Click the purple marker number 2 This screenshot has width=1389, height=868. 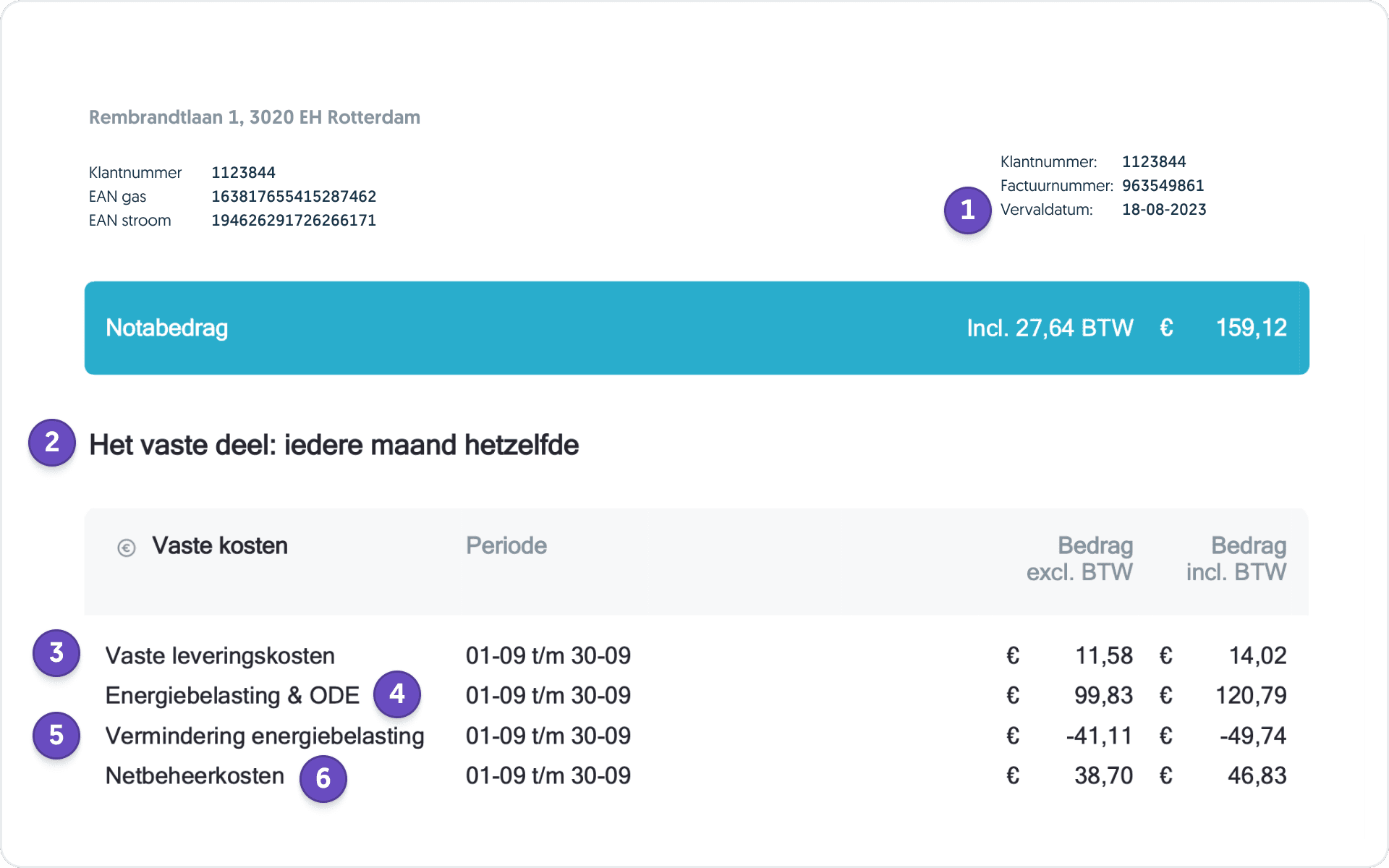tap(52, 443)
